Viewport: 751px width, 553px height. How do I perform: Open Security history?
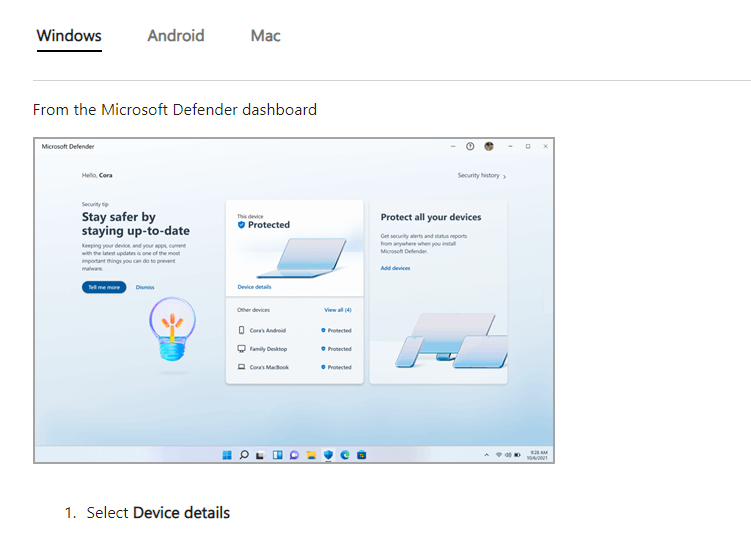point(481,176)
